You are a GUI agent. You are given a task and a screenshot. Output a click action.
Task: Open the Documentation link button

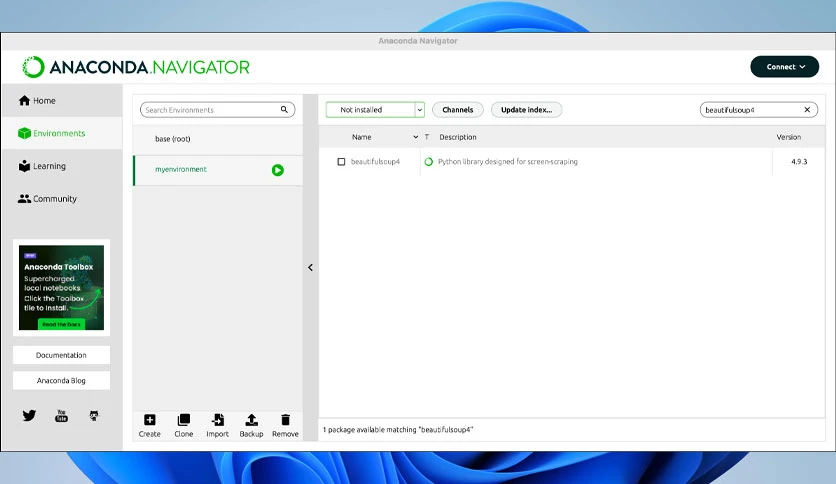(61, 355)
